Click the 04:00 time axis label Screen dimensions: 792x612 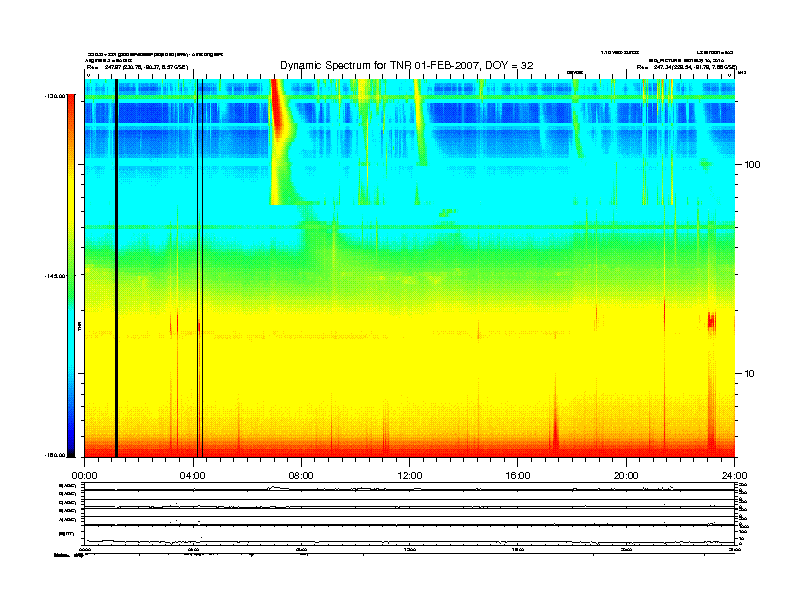coord(193,476)
